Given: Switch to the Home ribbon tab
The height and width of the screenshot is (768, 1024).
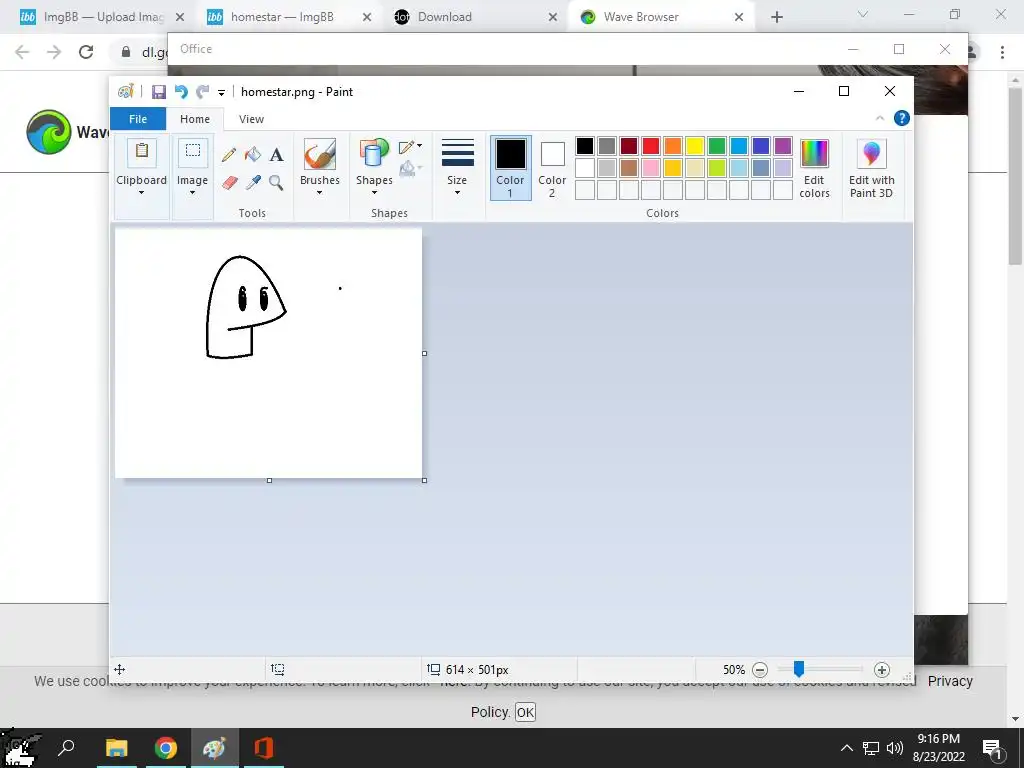Looking at the screenshot, I should point(195,119).
